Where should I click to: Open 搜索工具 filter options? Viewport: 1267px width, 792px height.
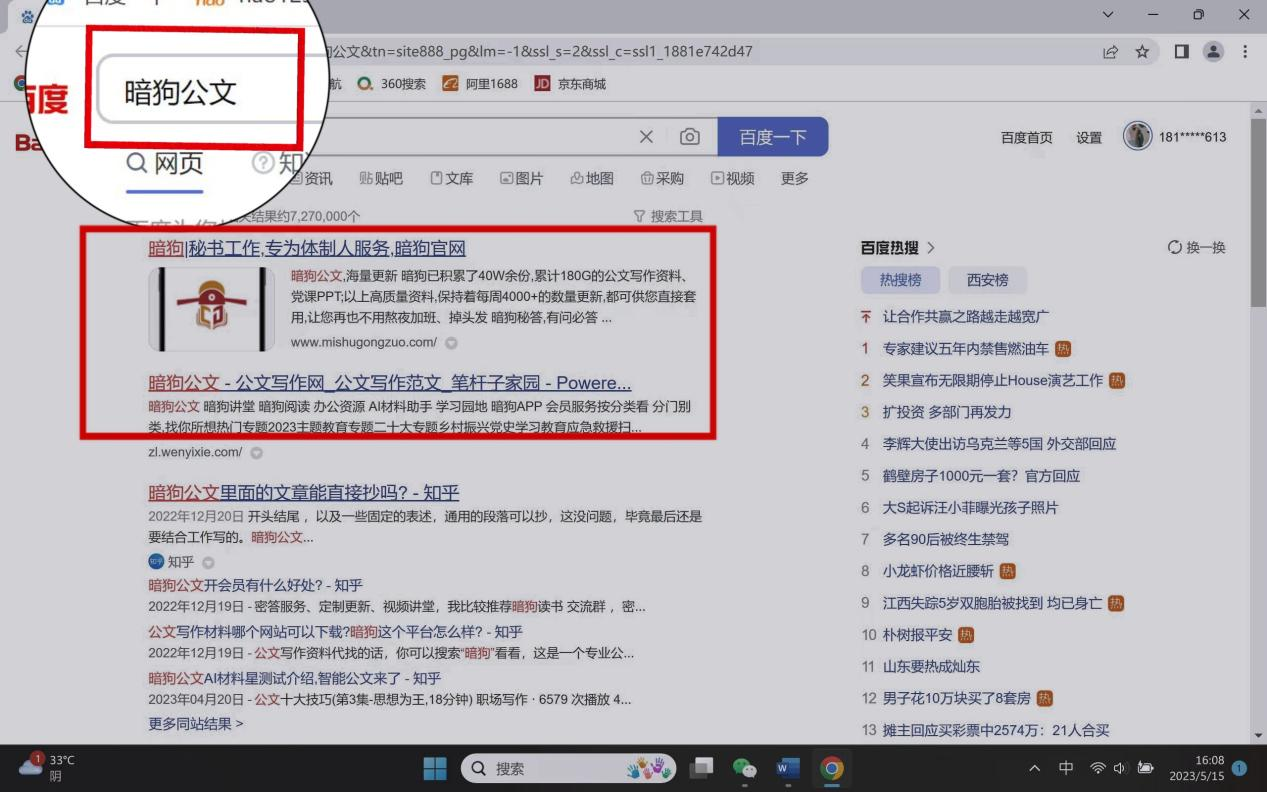tap(668, 216)
